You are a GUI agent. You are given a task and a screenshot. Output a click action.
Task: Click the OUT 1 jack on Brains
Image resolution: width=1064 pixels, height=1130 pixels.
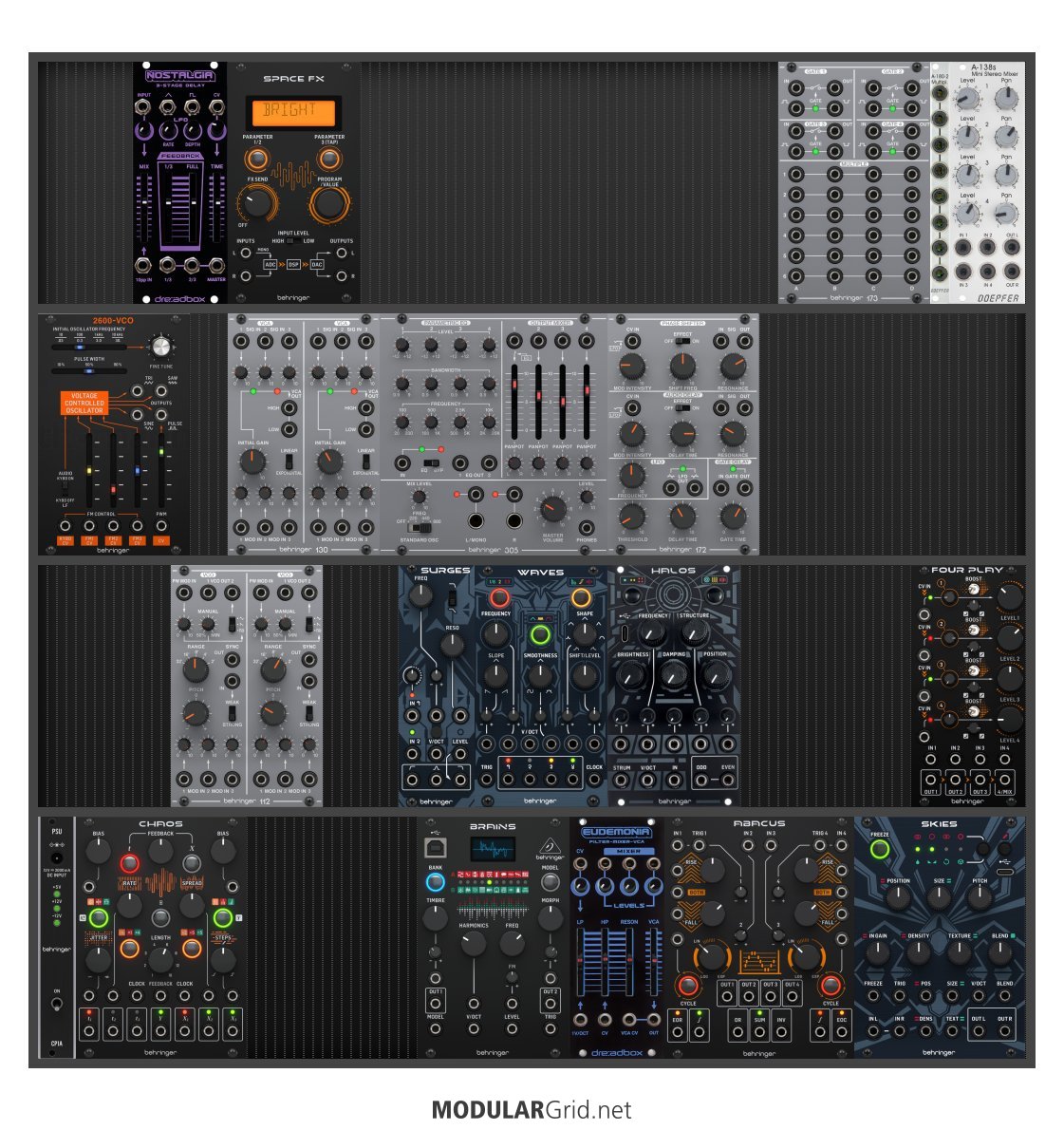pos(435,1003)
